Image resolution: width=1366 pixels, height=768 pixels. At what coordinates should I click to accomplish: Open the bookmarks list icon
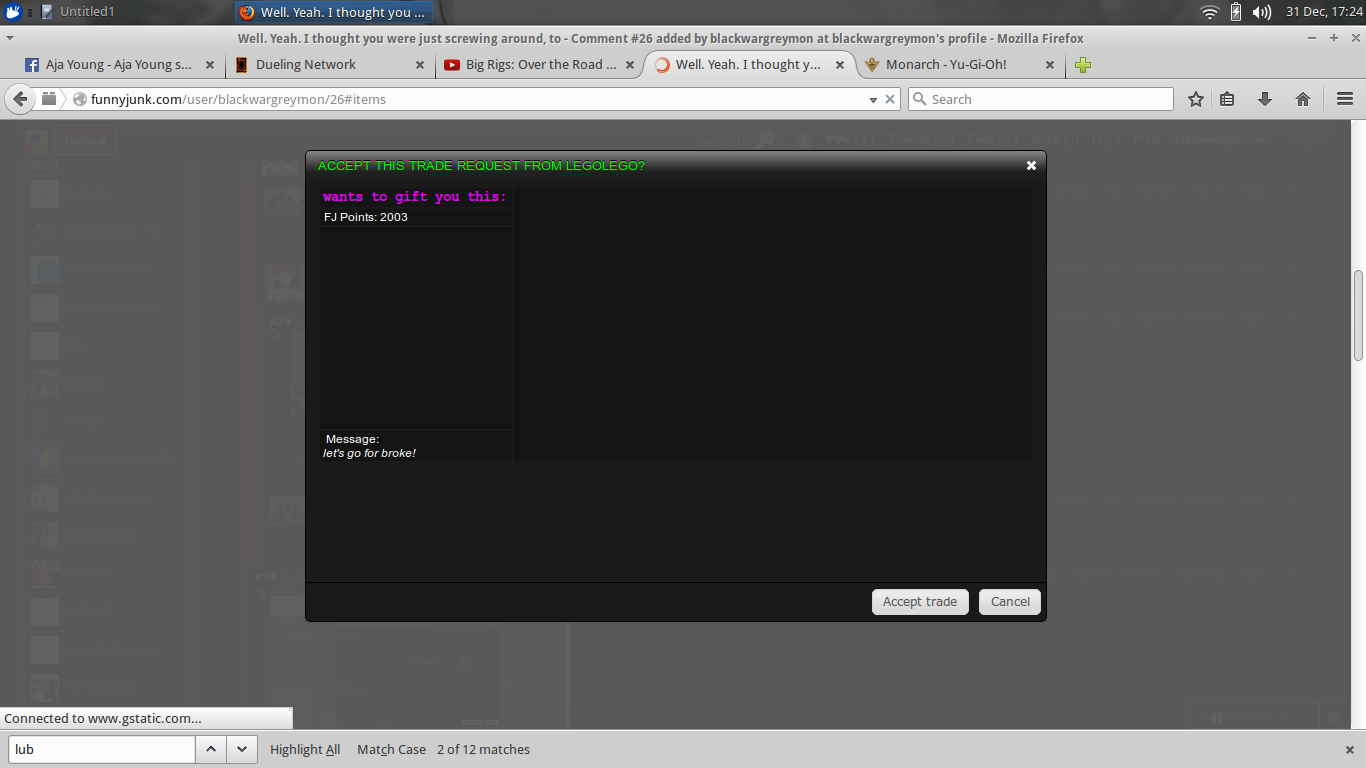click(x=1227, y=99)
